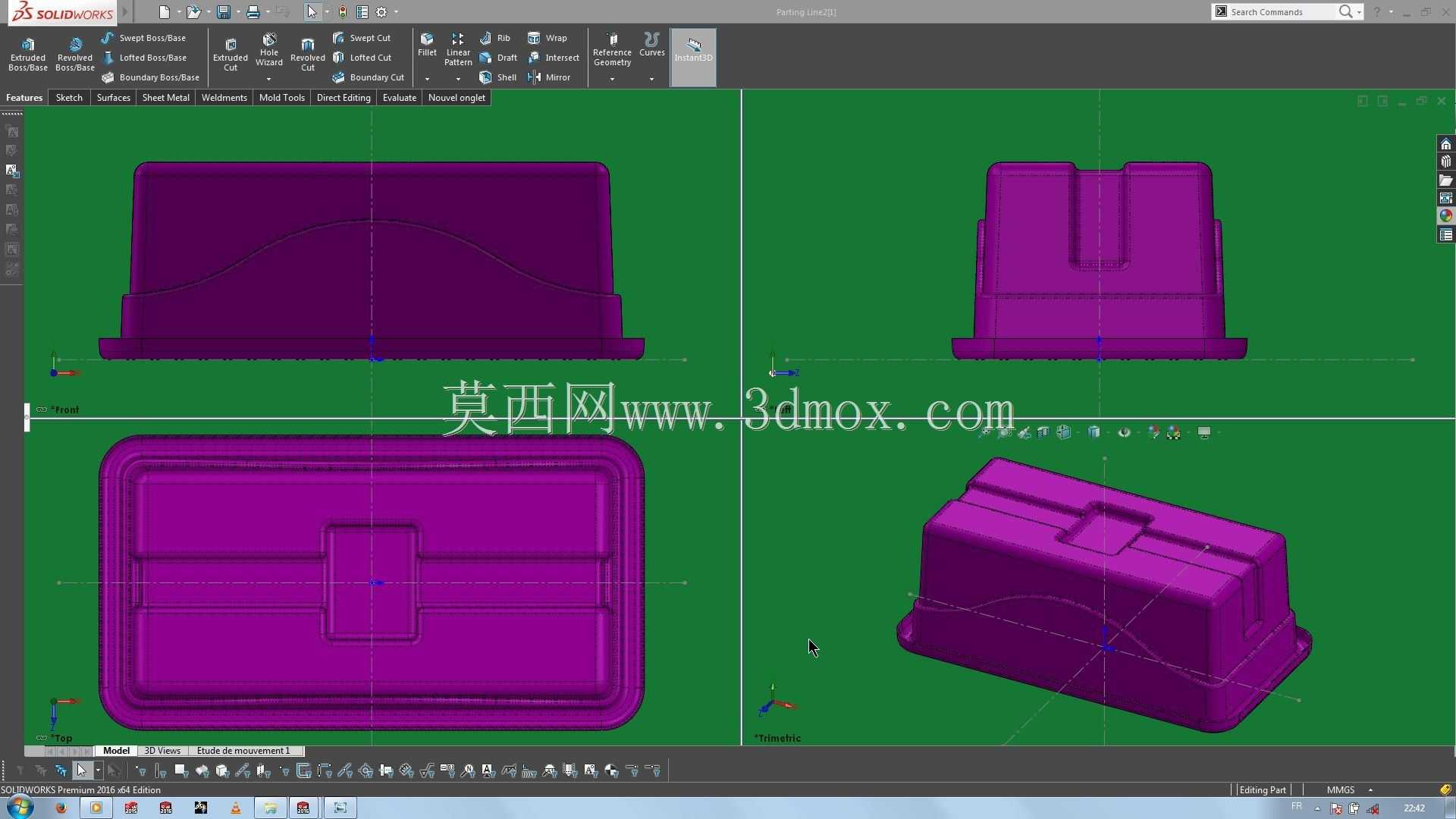Open the Curves tool

click(x=652, y=45)
